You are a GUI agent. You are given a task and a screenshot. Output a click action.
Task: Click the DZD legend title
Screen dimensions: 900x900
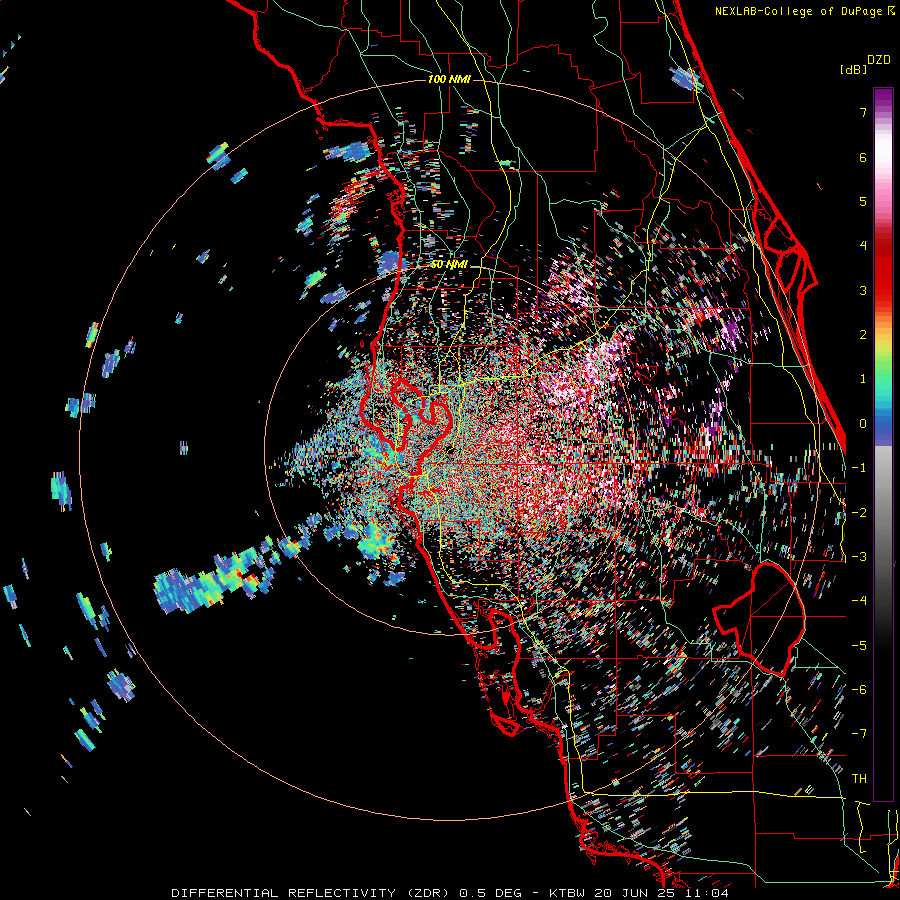pos(879,60)
